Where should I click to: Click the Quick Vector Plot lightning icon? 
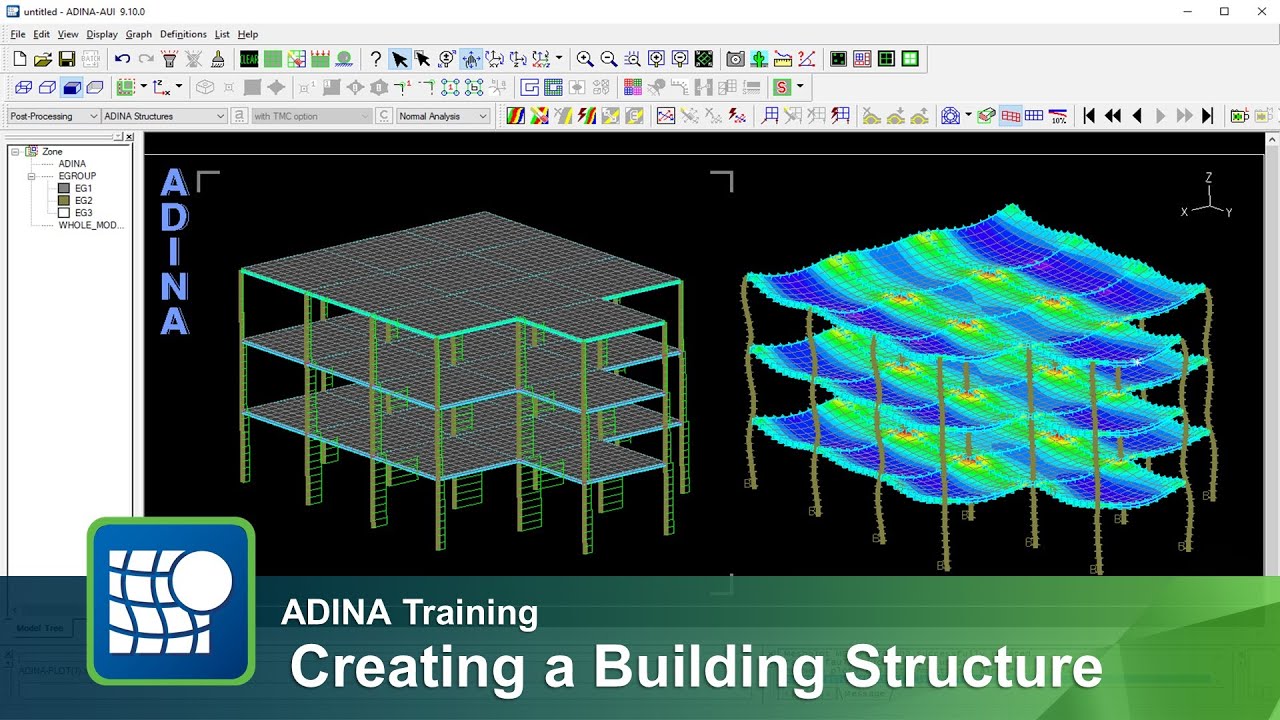point(738,116)
